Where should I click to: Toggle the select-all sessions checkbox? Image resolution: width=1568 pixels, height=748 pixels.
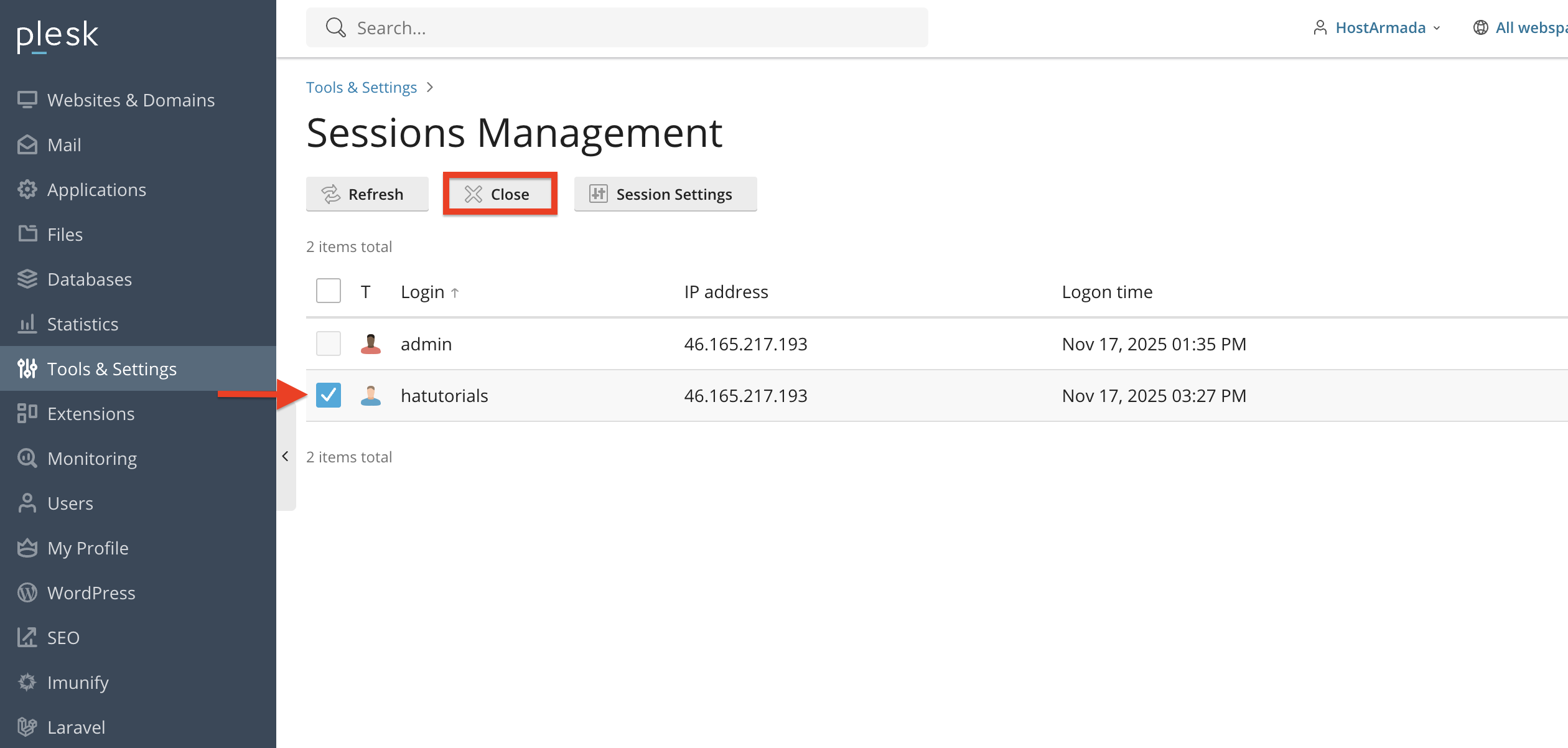coord(329,291)
